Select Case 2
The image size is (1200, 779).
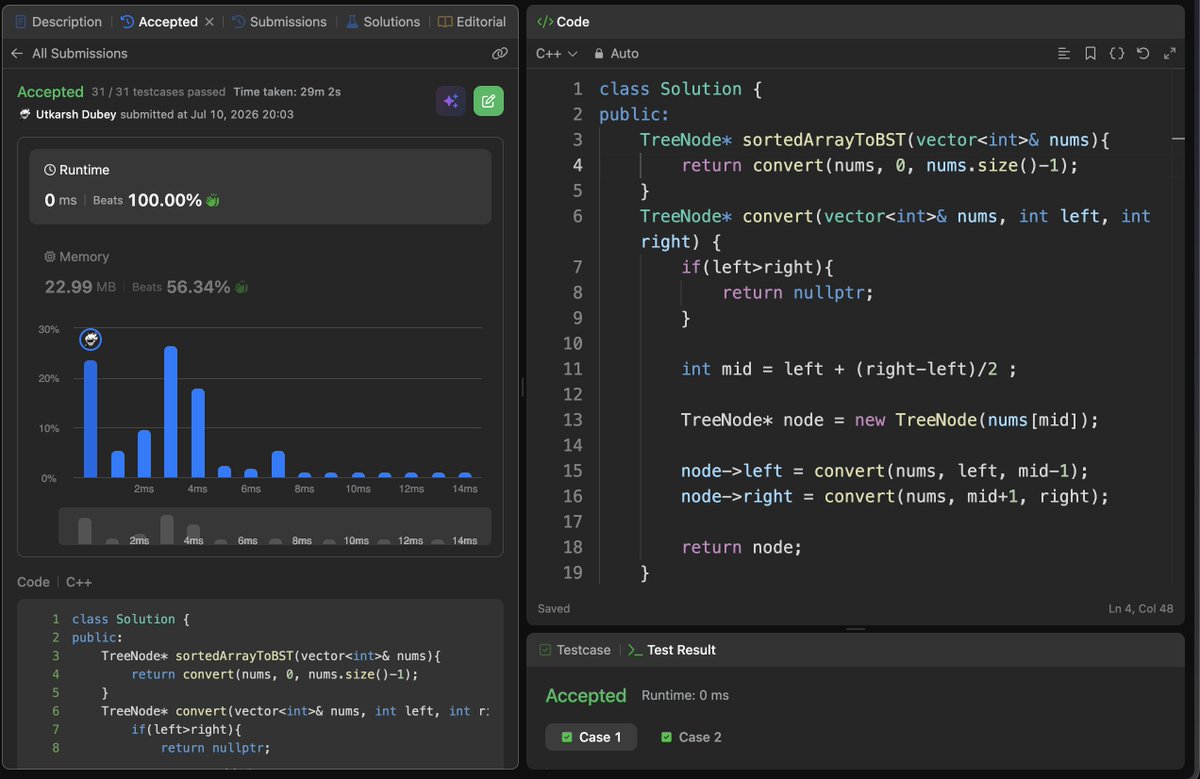[691, 737]
